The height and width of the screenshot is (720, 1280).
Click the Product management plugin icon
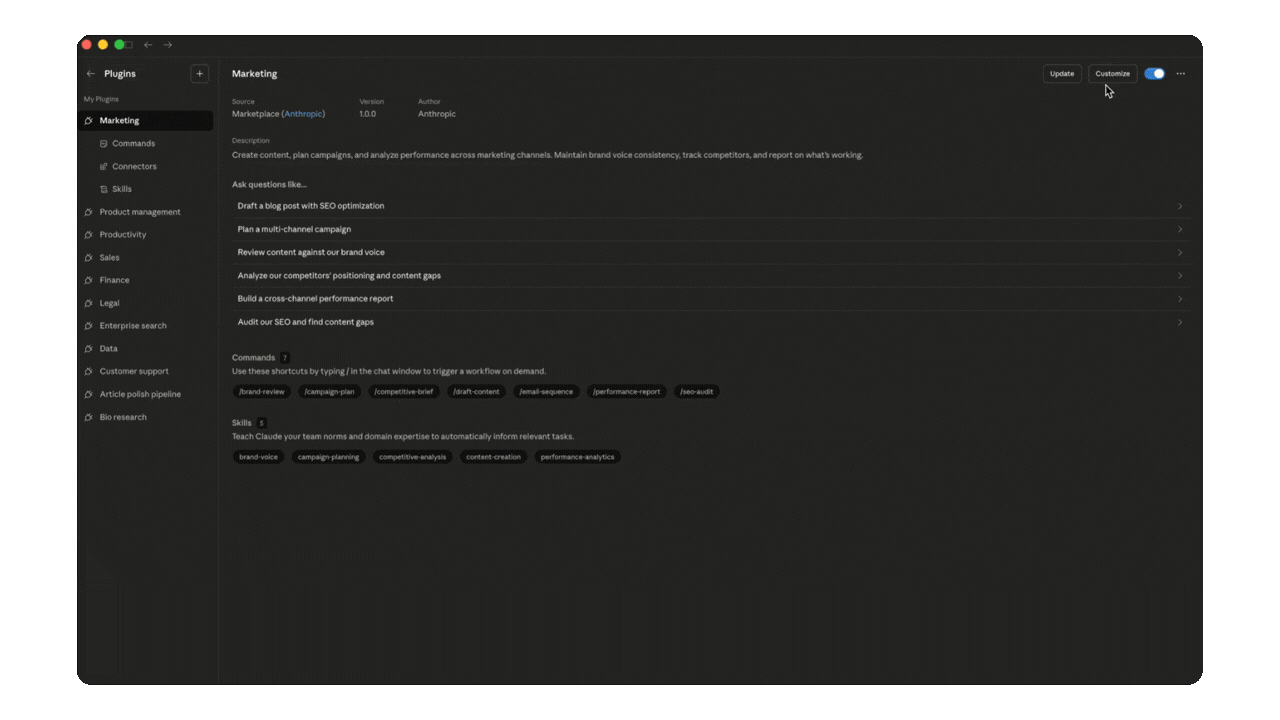[89, 211]
